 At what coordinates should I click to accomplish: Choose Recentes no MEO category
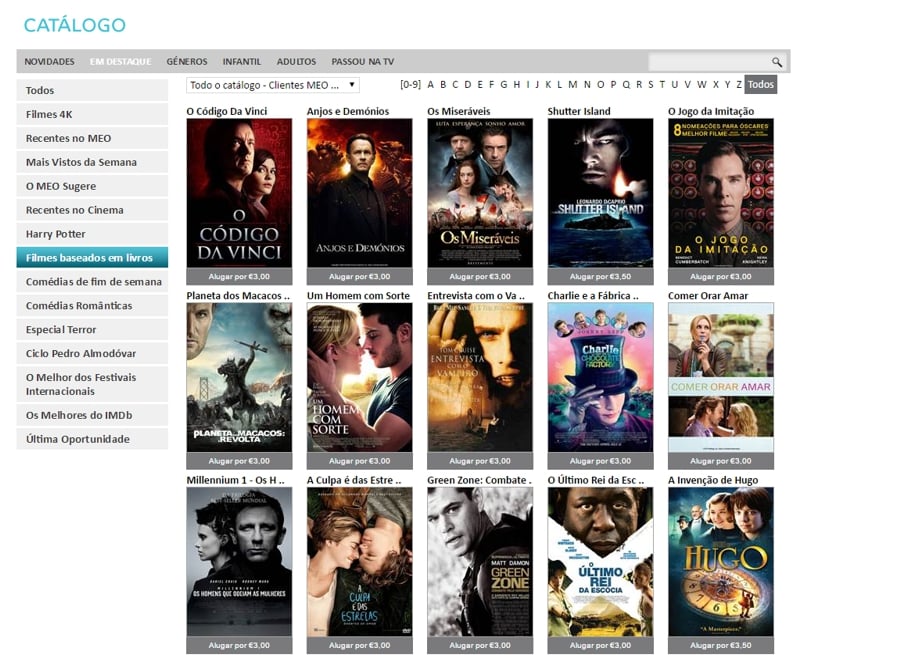click(x=92, y=138)
